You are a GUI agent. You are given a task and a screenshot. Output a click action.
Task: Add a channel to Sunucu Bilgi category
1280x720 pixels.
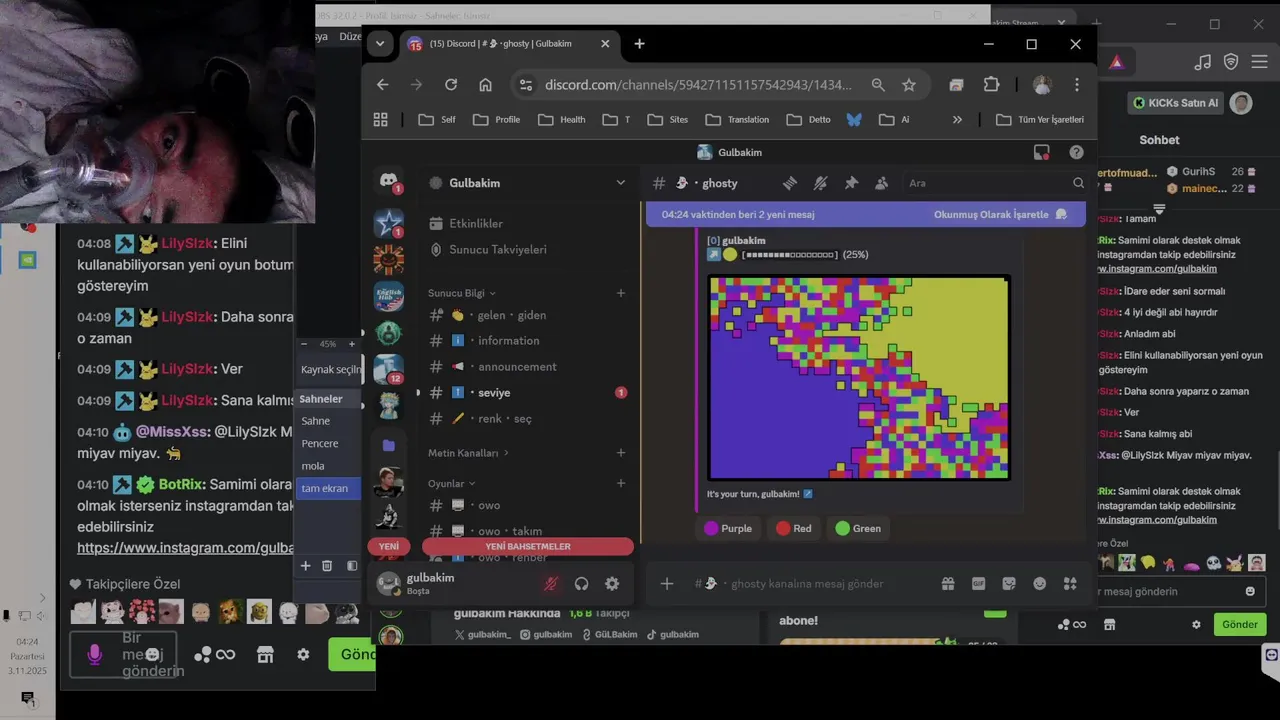[621, 293]
